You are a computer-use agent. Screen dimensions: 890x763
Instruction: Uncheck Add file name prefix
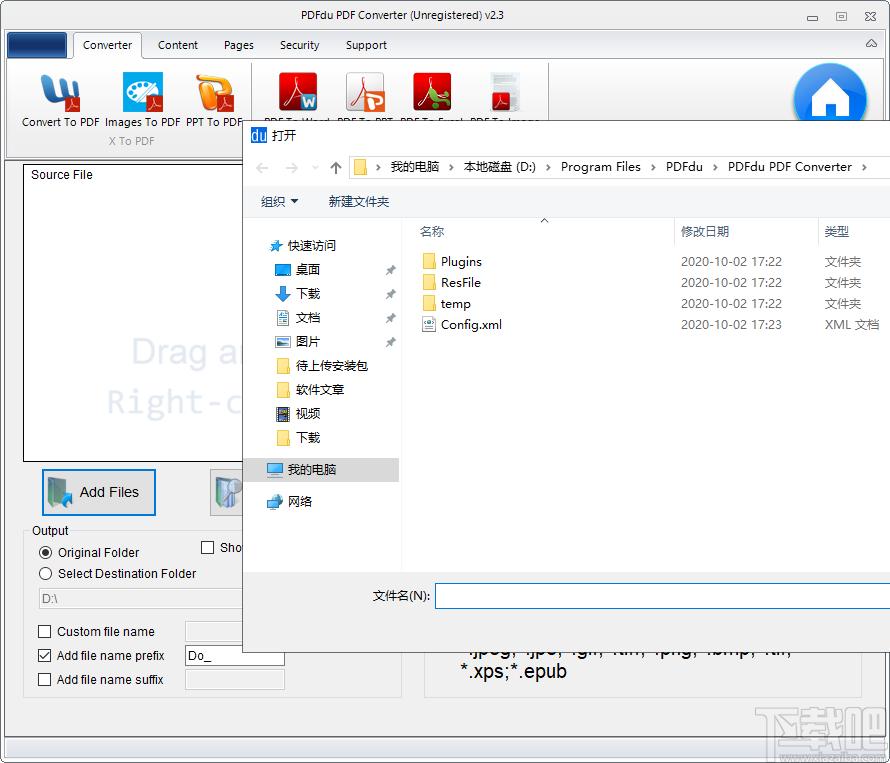tap(44, 655)
